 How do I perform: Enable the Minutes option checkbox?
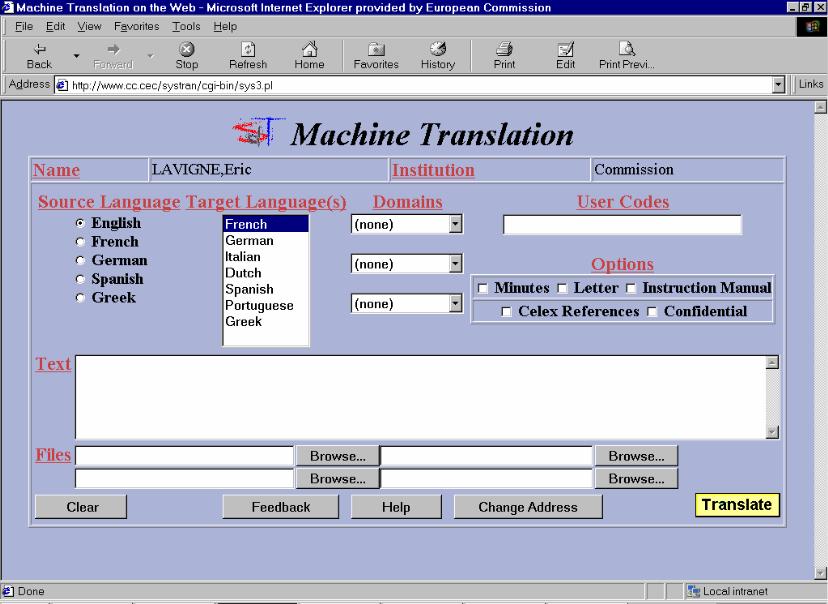[x=482, y=288]
